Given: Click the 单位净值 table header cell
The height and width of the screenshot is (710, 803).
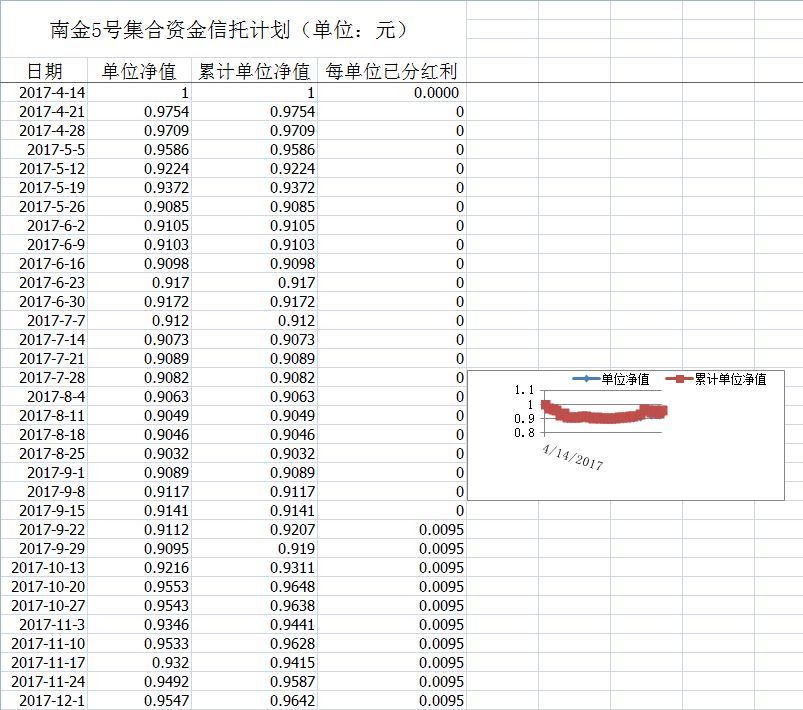Looking at the screenshot, I should 139,71.
